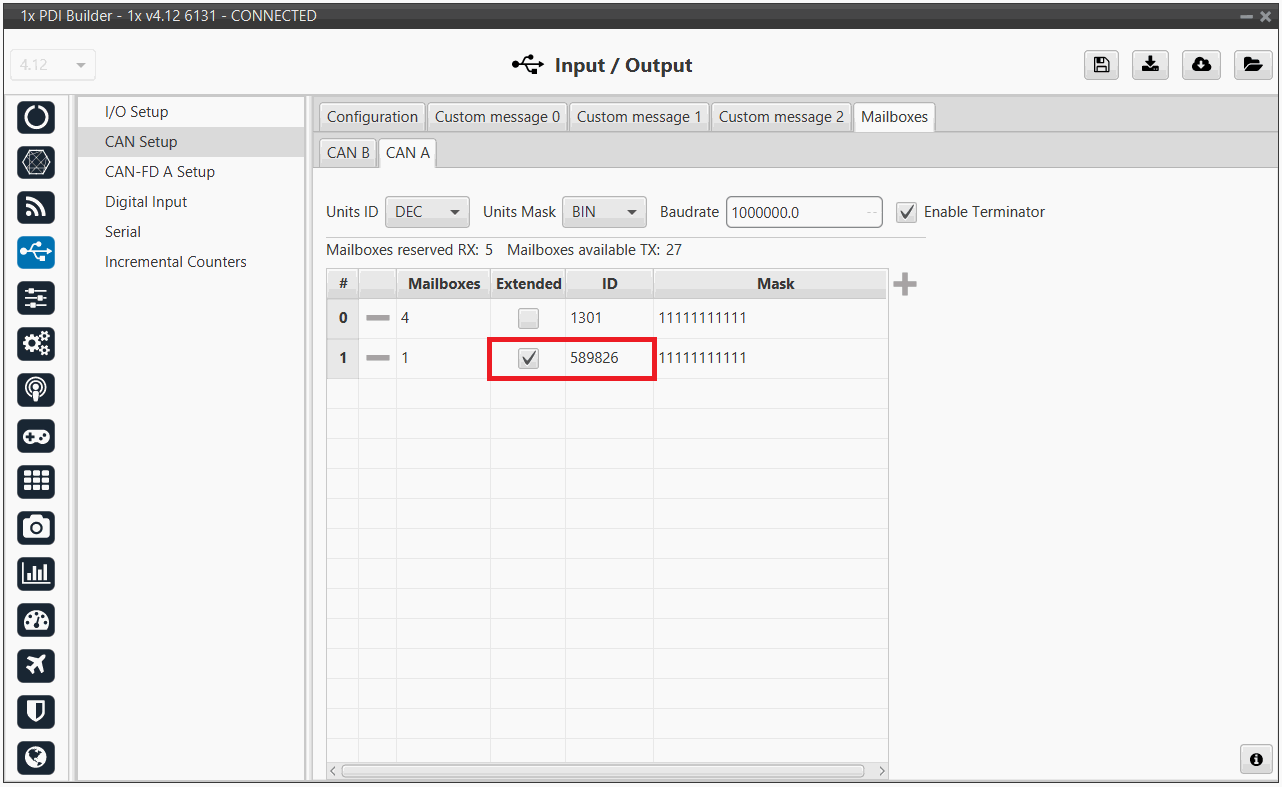Open the camera section in sidebar
Image resolution: width=1282 pixels, height=787 pixels.
coord(36,527)
